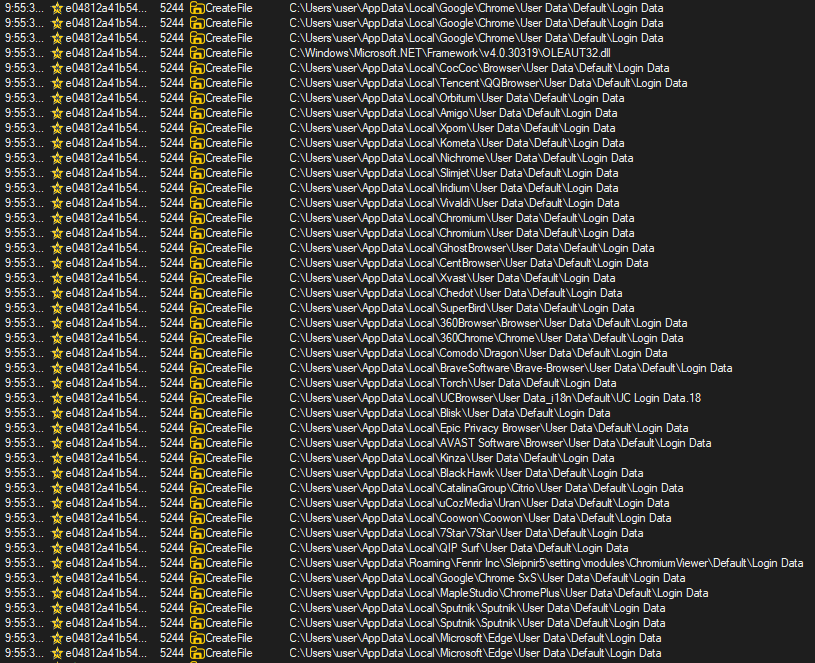Select the AVAST Software Browser path entry
This screenshot has width=815, height=663.
tap(500, 443)
